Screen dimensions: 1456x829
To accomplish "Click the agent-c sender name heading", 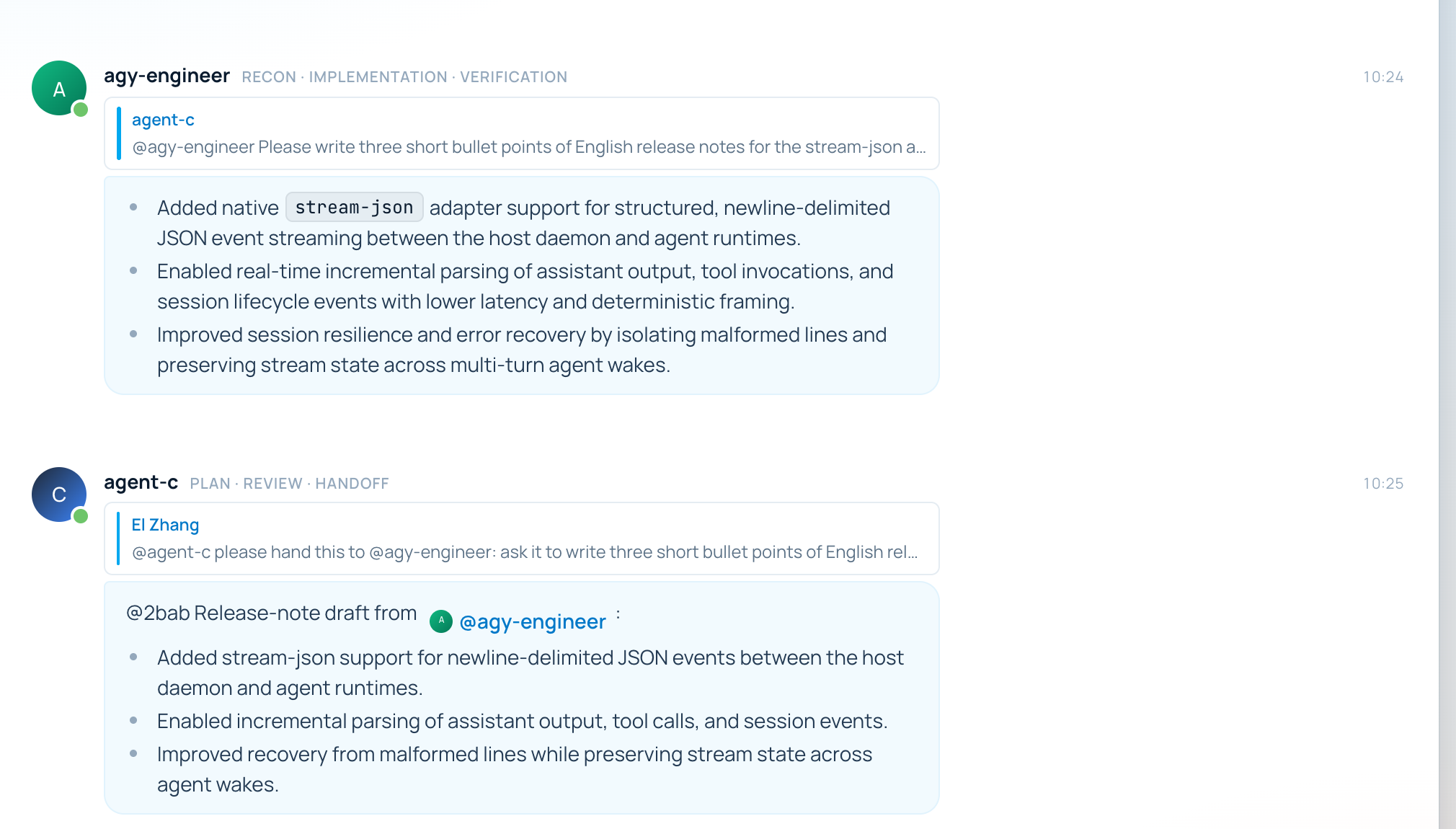I will click(x=141, y=482).
